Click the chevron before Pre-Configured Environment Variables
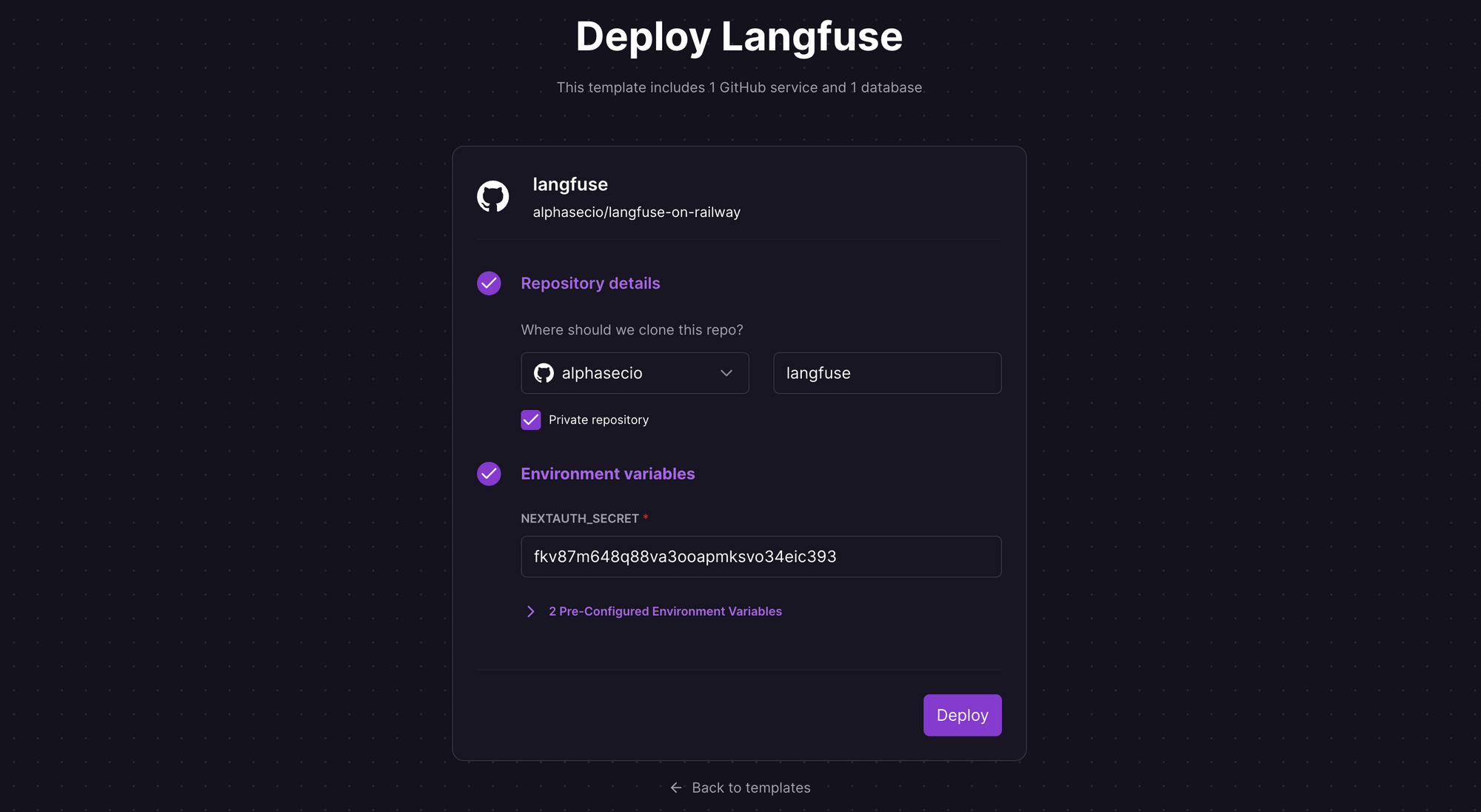The width and height of the screenshot is (1481, 812). point(530,611)
